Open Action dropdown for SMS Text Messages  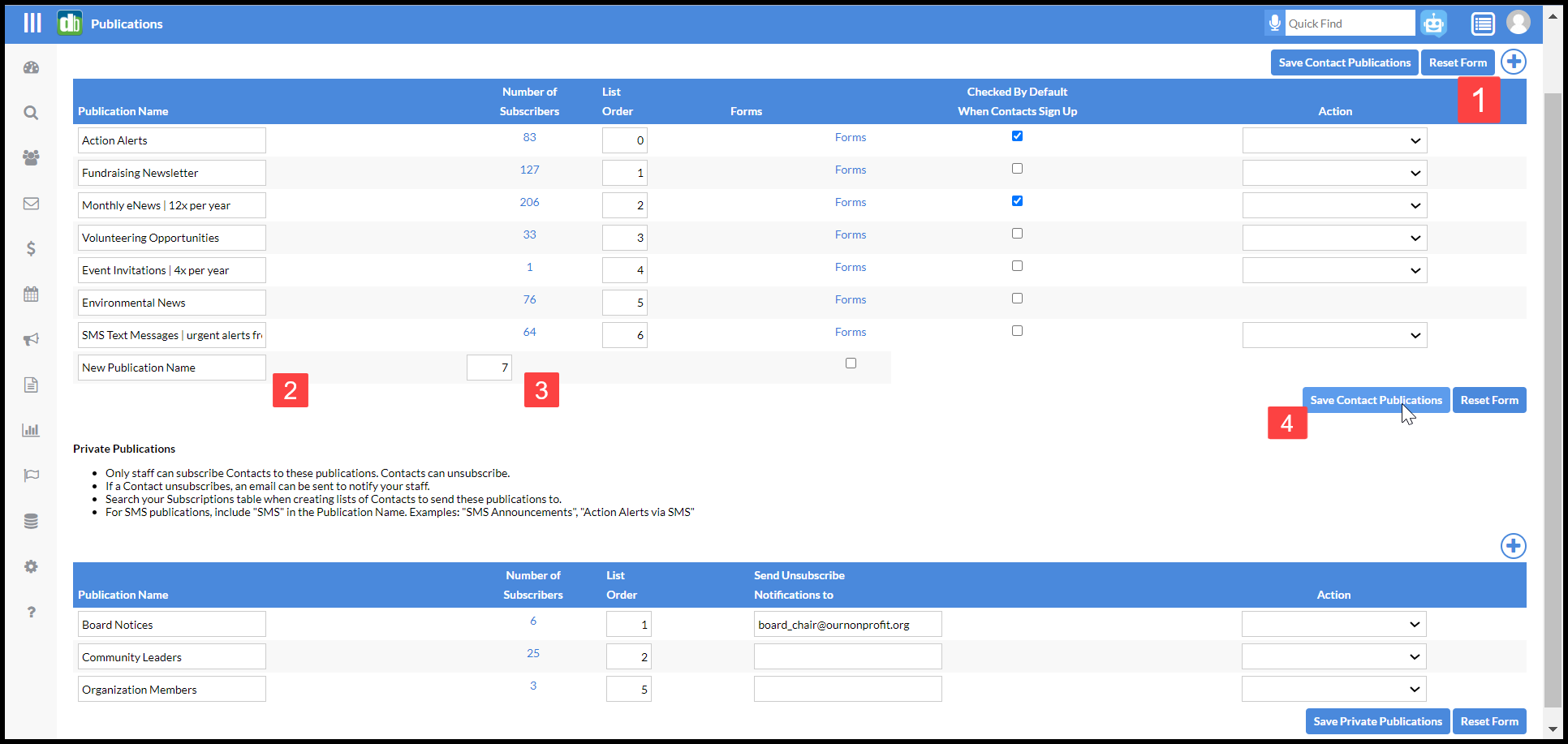(x=1334, y=335)
